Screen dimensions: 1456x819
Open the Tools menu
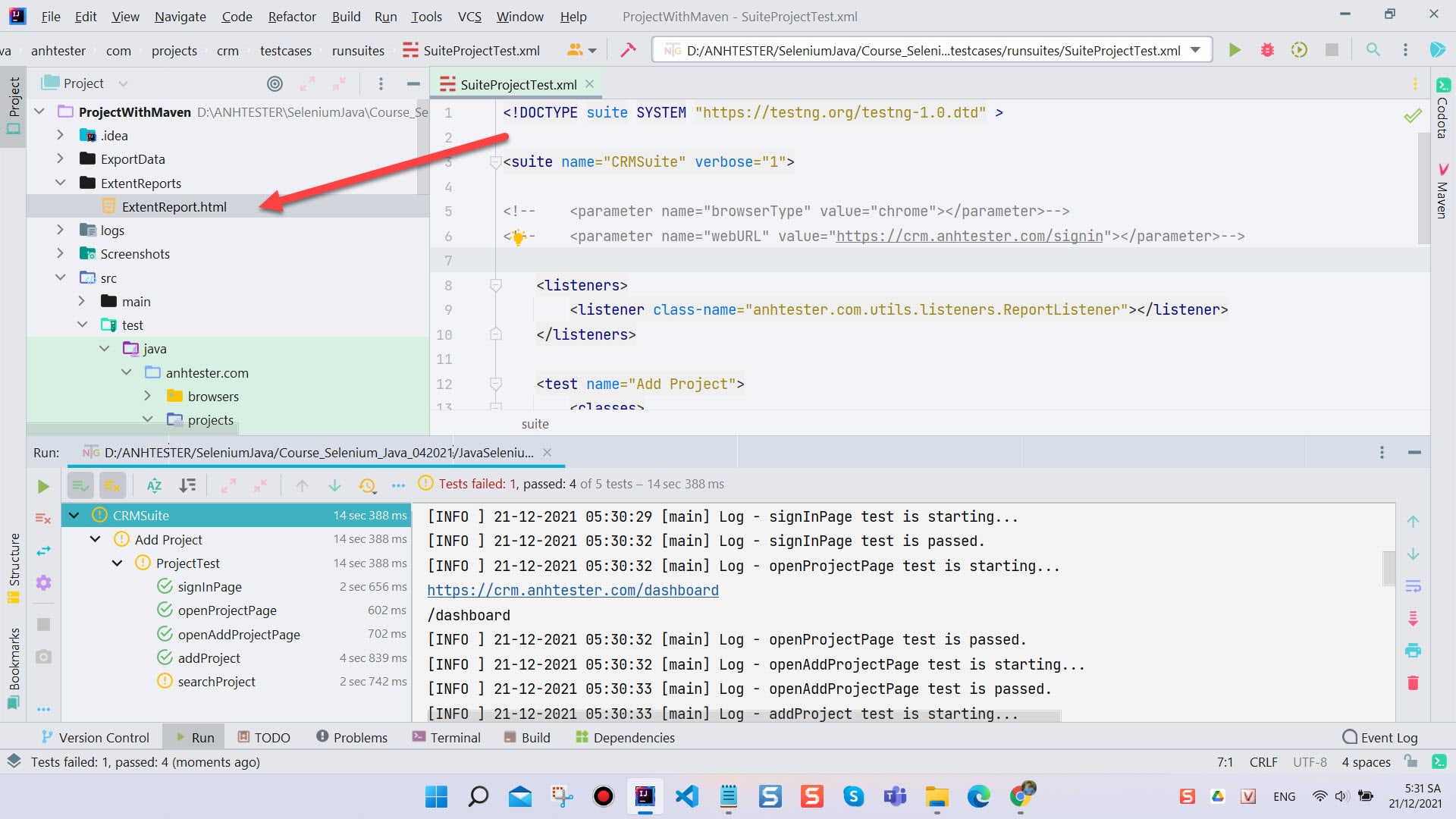tap(426, 16)
